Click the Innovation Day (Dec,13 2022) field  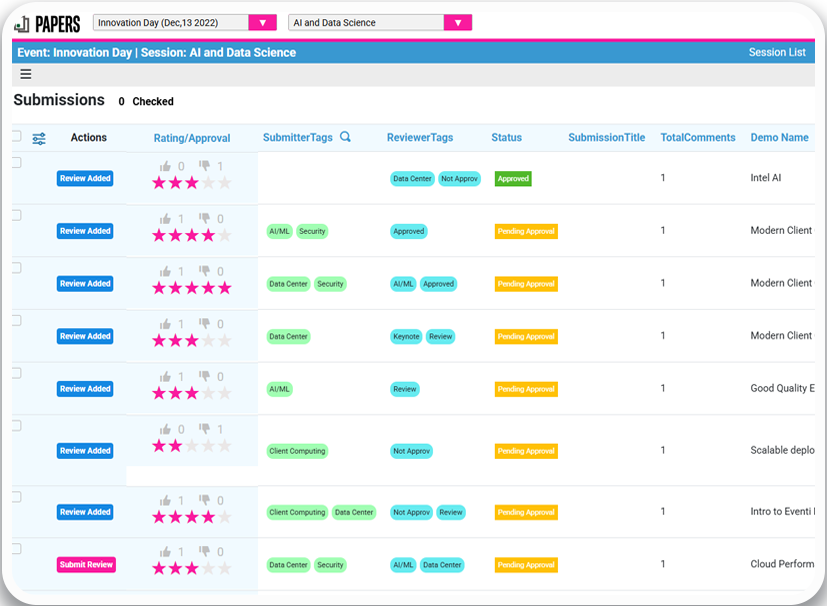[x=171, y=23]
